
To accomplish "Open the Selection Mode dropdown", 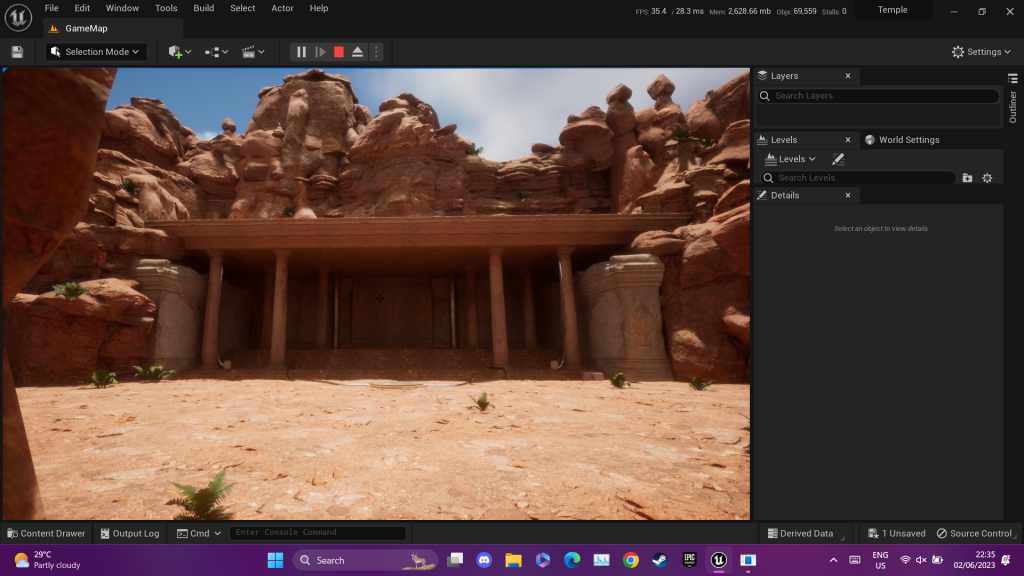I will pos(97,52).
